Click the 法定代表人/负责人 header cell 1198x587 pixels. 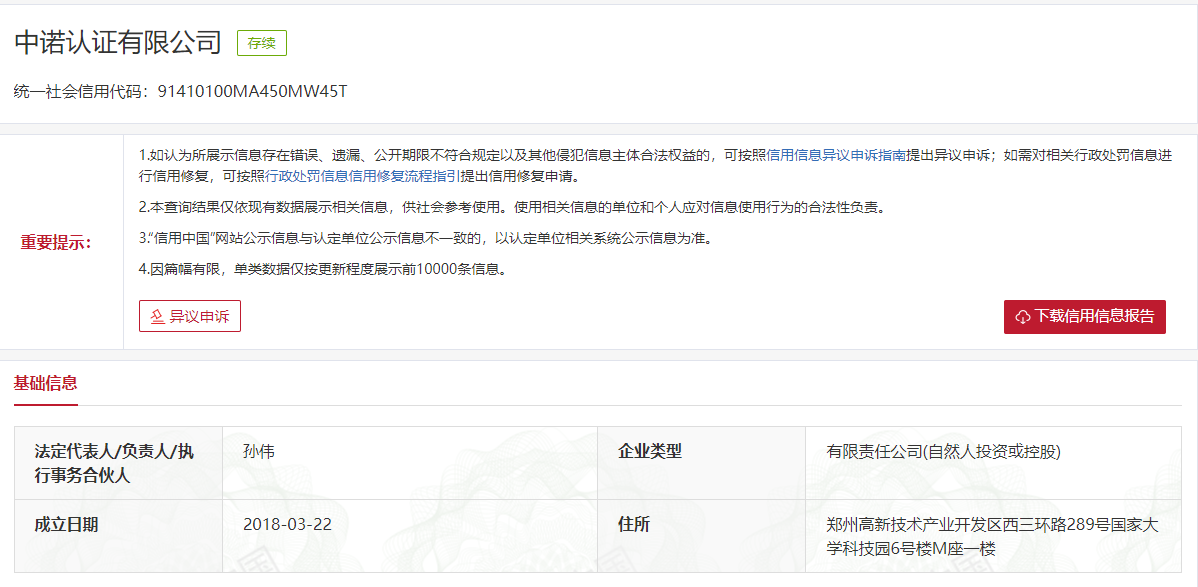115,463
